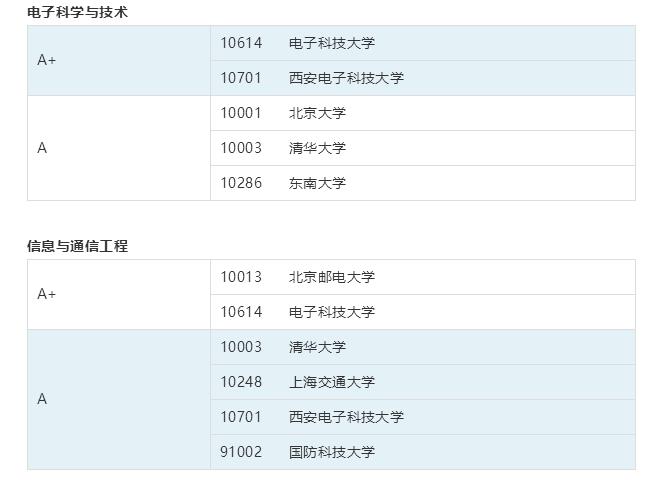Click 清华大学 in the 信息与通信工程 table

click(x=317, y=347)
